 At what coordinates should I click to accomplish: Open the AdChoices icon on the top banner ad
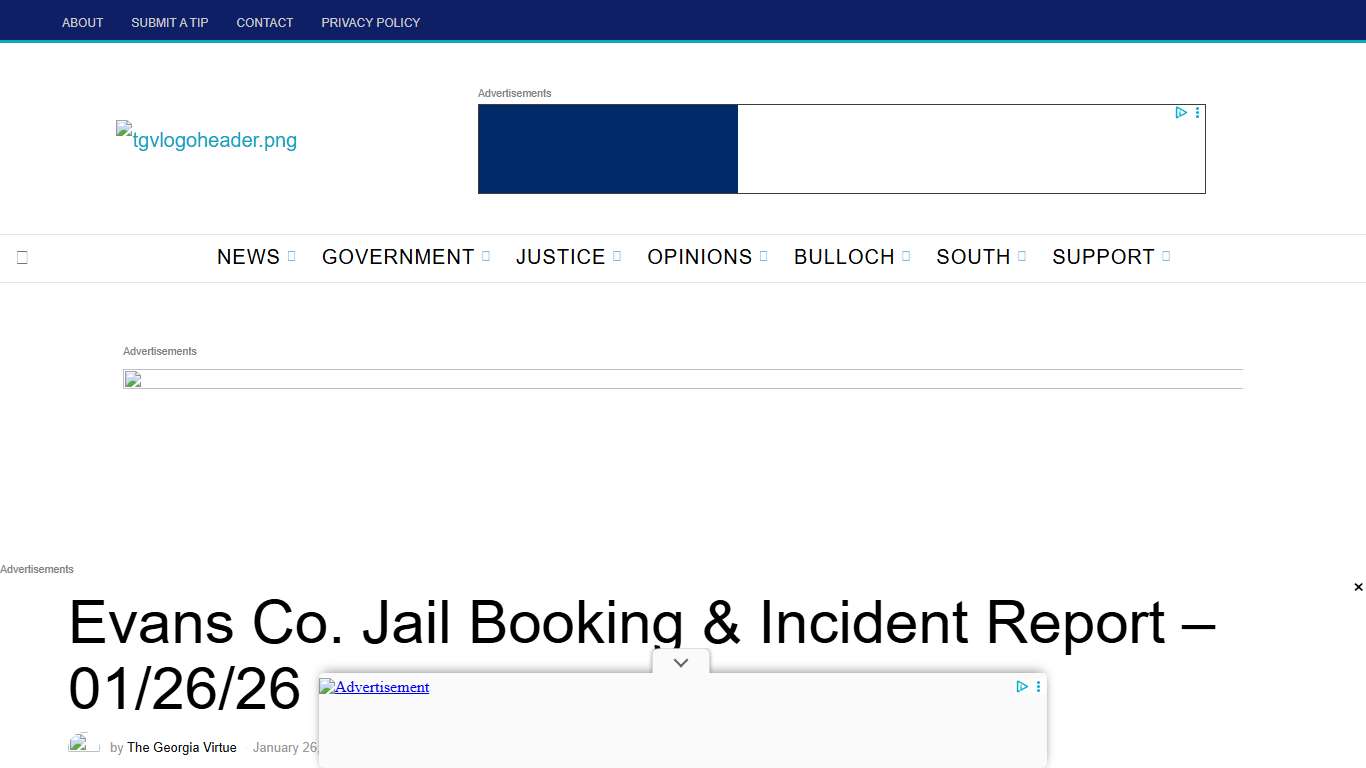coord(1181,113)
